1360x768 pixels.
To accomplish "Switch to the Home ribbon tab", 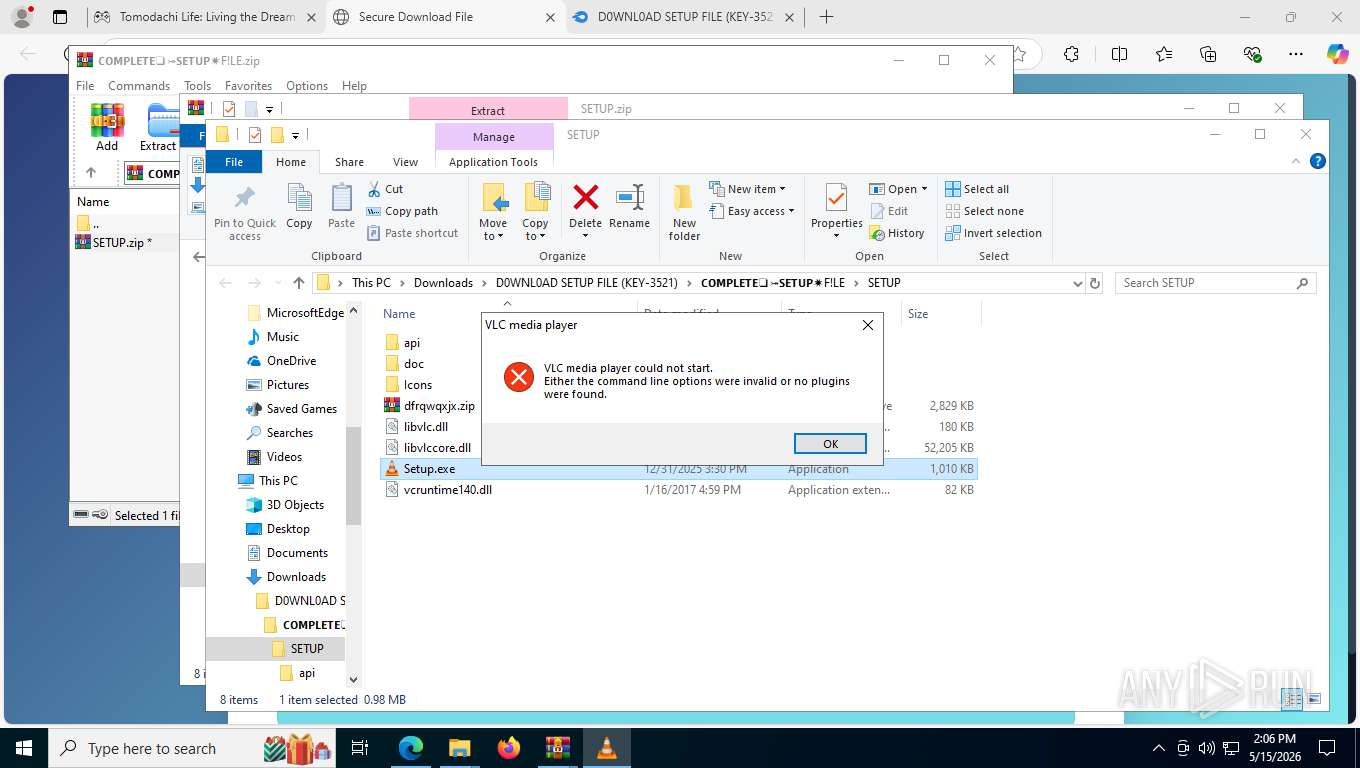I will (291, 162).
